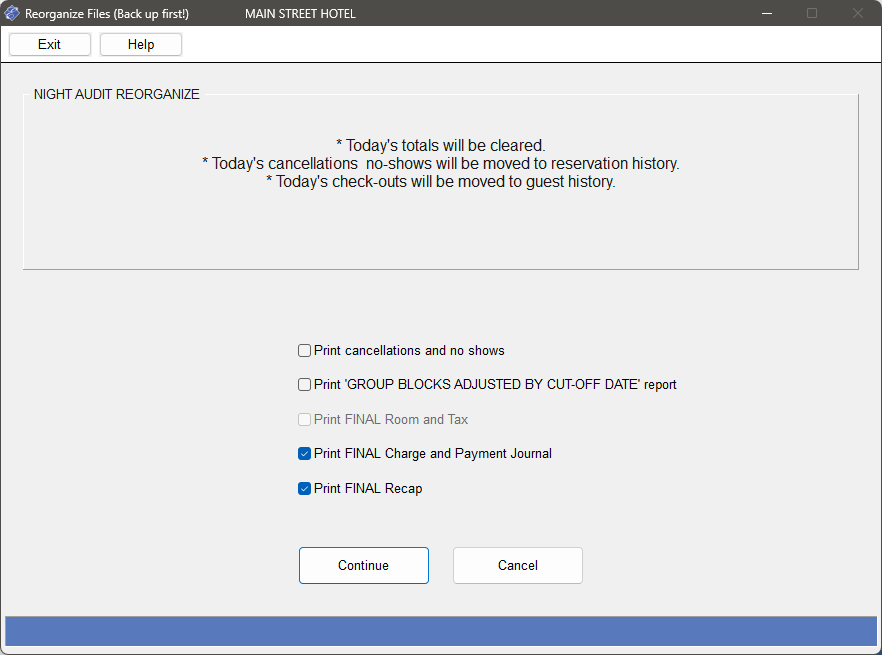Click the check-outs moved to guest history note
The image size is (882, 655).
coord(440,181)
